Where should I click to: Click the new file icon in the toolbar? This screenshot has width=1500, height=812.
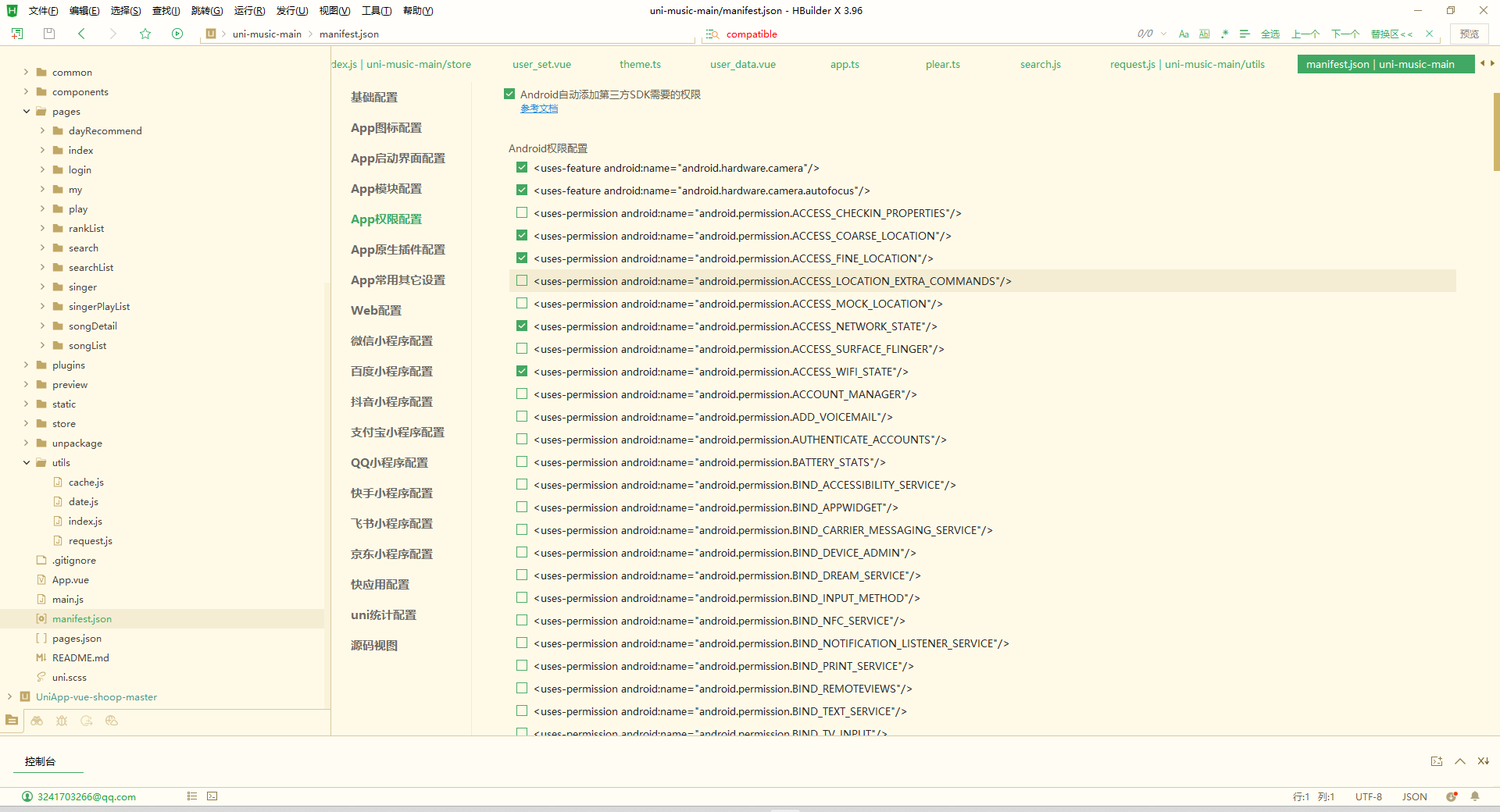17,34
